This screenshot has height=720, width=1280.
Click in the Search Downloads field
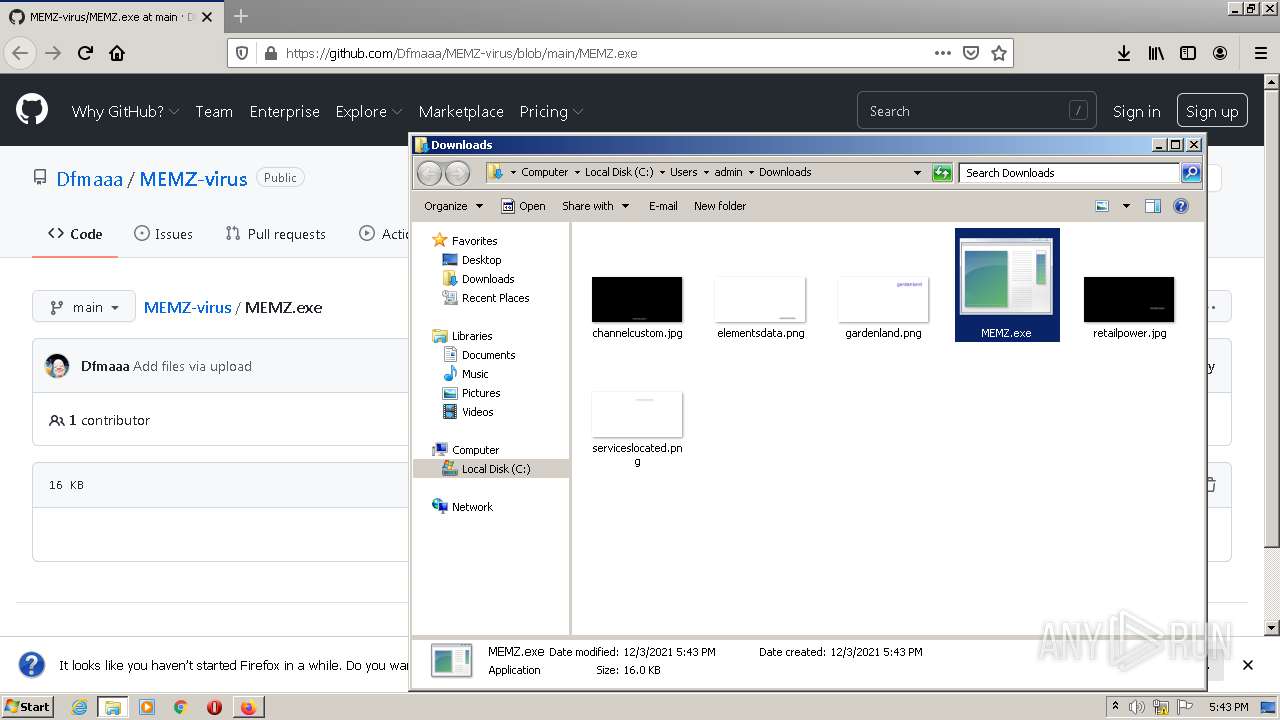(1068, 173)
